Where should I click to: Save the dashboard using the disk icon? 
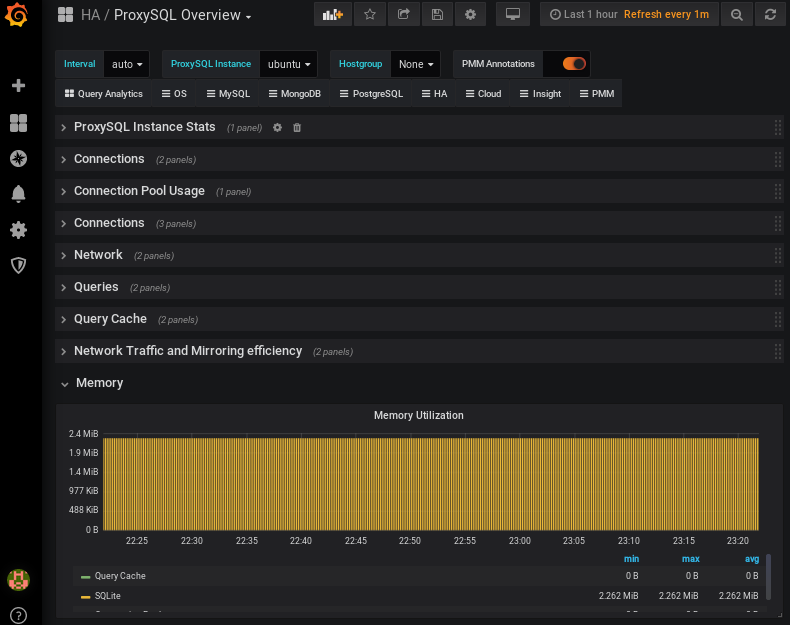pyautogui.click(x=437, y=15)
